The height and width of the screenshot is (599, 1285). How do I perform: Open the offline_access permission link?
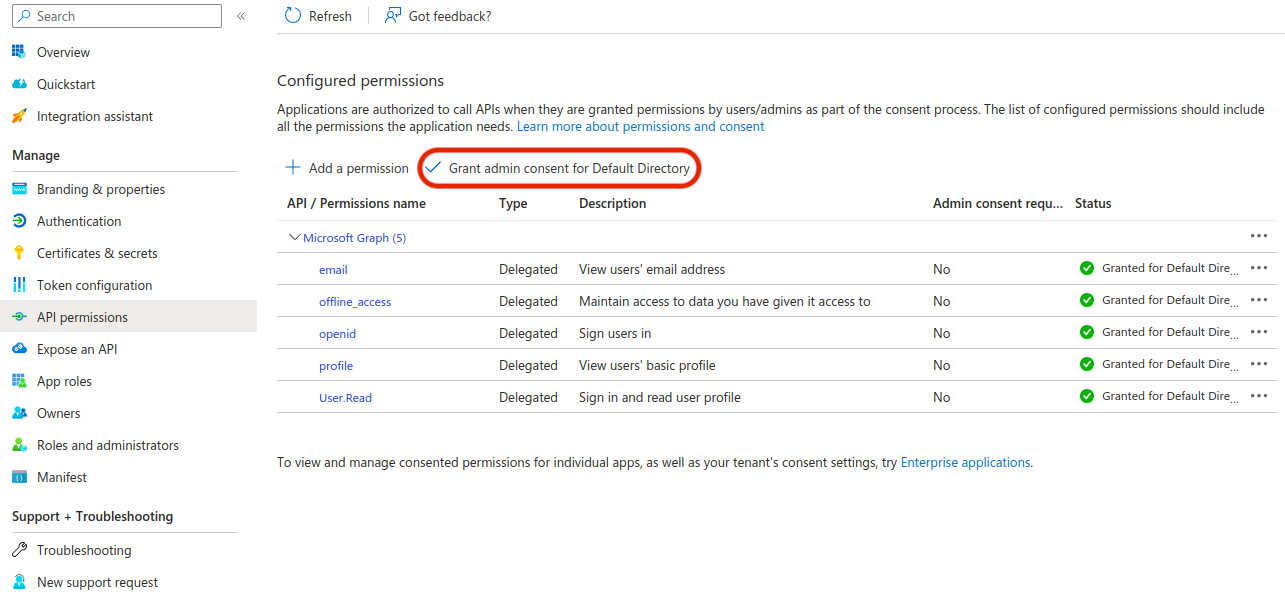pyautogui.click(x=355, y=302)
